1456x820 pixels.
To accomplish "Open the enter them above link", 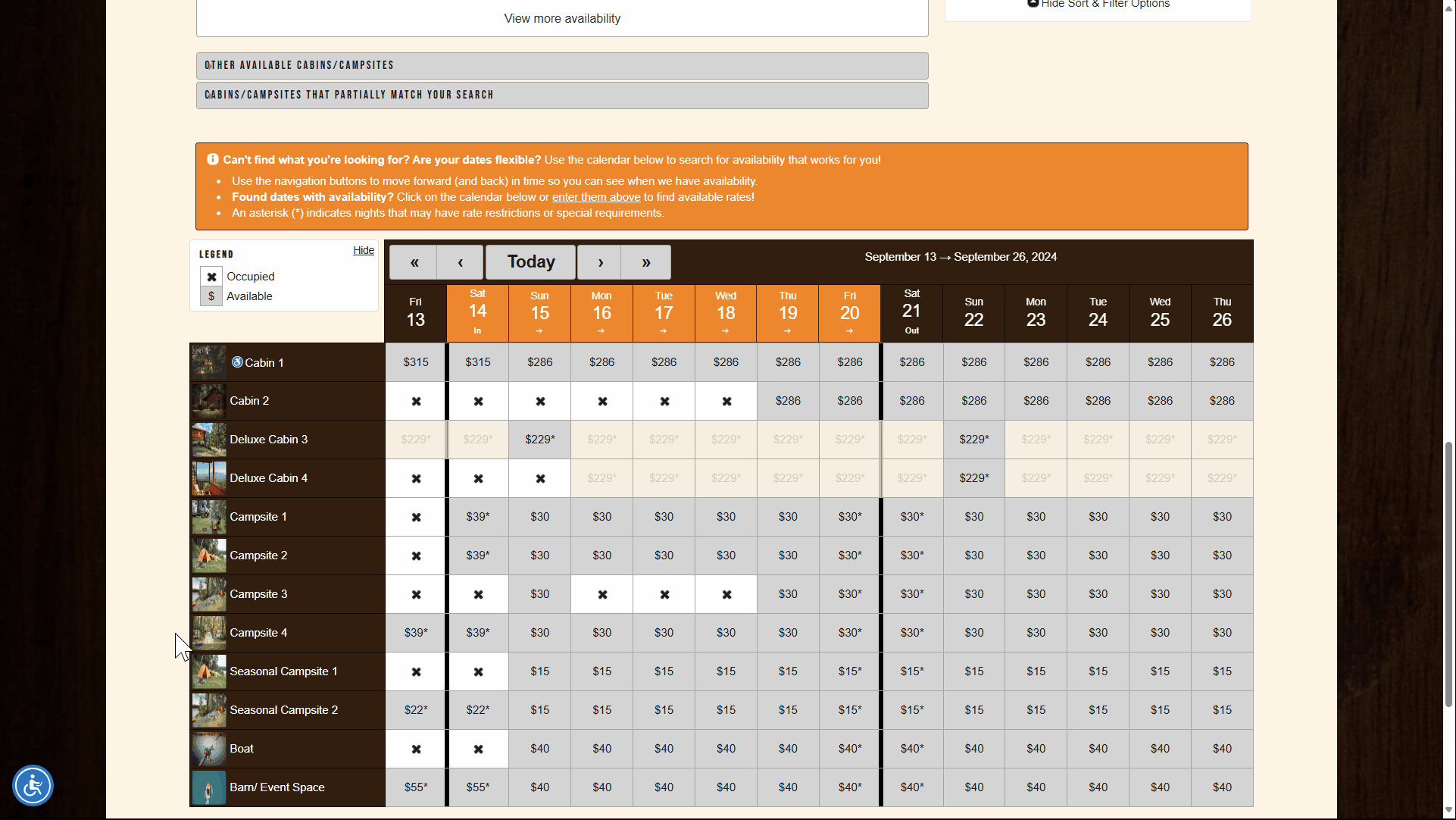I will 595,196.
